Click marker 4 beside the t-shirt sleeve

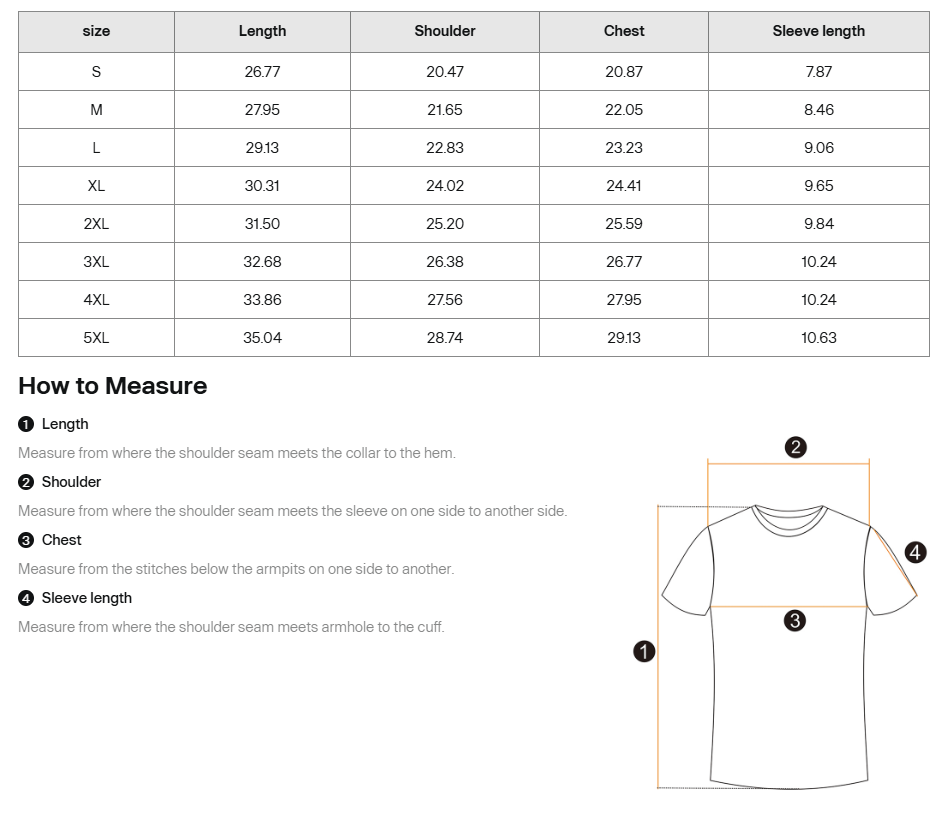click(x=915, y=552)
